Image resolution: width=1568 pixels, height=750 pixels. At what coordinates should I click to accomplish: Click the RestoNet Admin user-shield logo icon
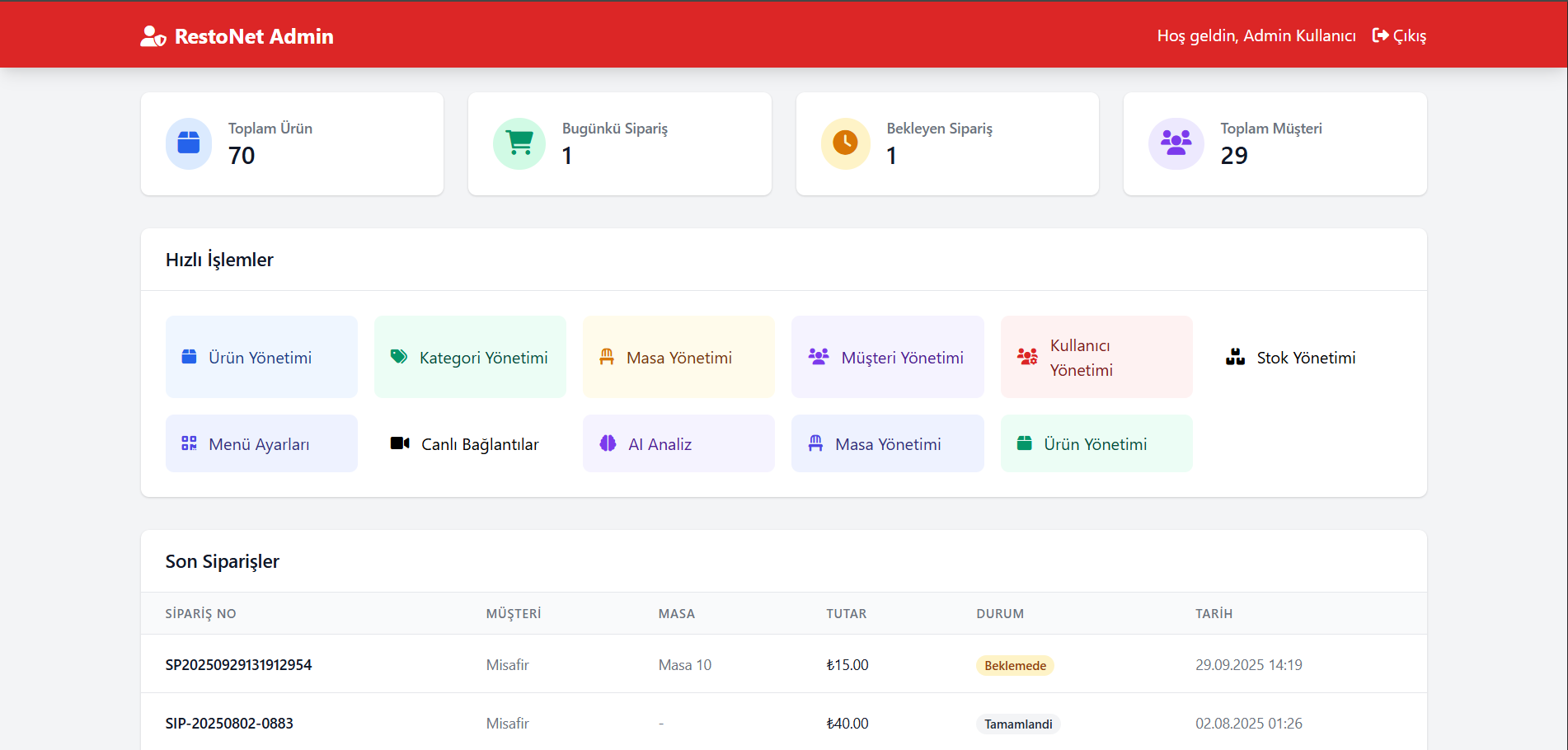click(153, 36)
